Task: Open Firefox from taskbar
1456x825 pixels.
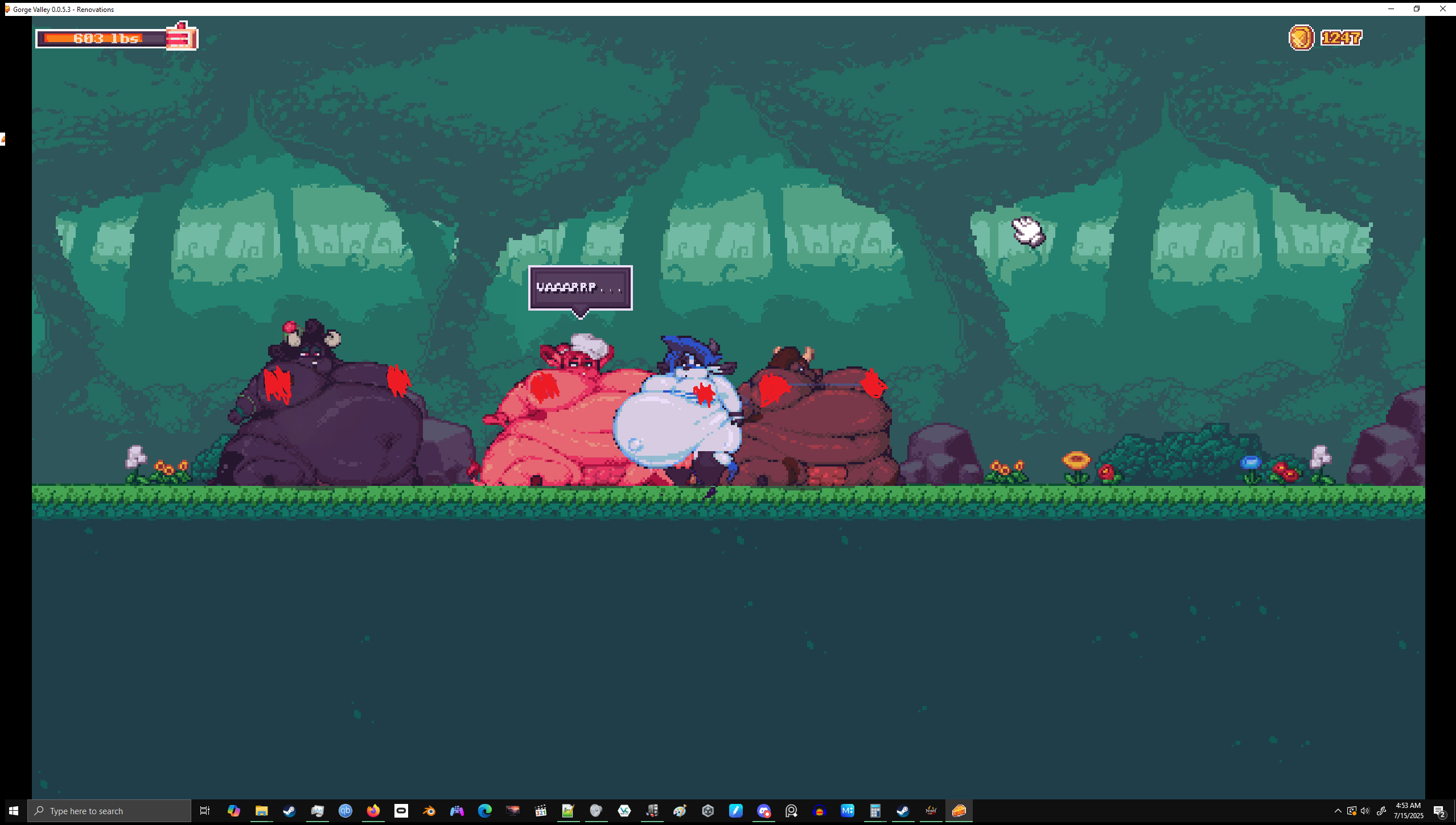Action: click(x=373, y=811)
